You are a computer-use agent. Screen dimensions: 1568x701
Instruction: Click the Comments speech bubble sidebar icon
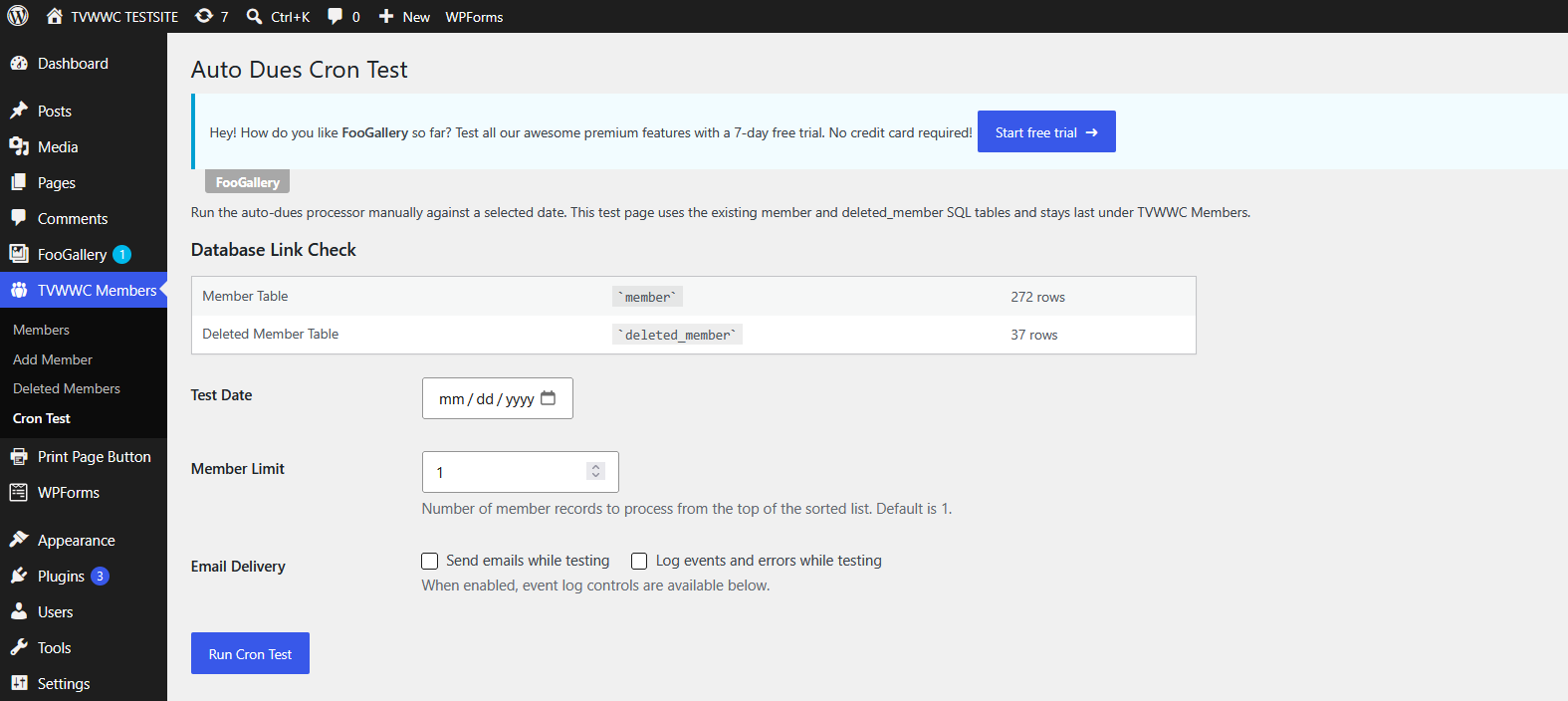coord(19,218)
